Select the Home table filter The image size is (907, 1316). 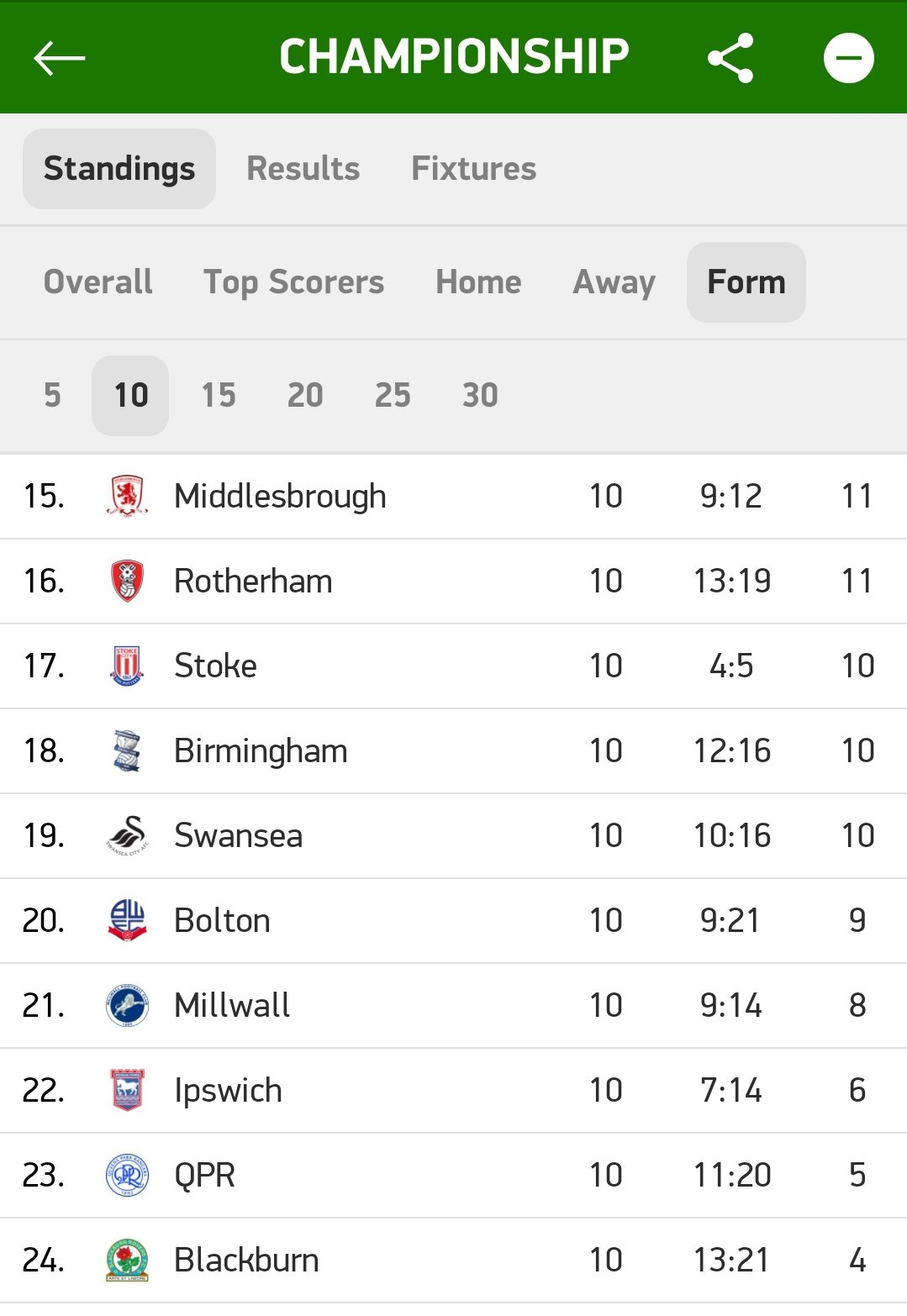478,282
